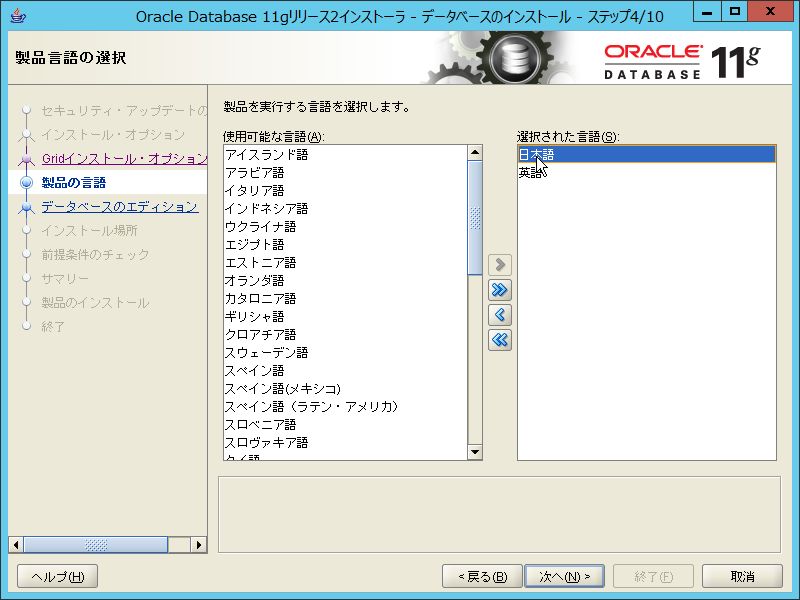Select エストニア語 in available languages

[345, 262]
